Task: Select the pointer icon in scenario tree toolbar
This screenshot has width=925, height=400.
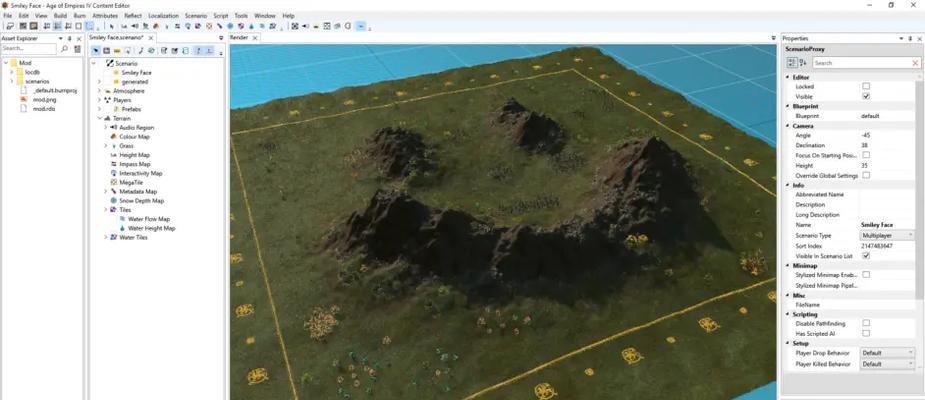Action: pyautogui.click(x=96, y=51)
